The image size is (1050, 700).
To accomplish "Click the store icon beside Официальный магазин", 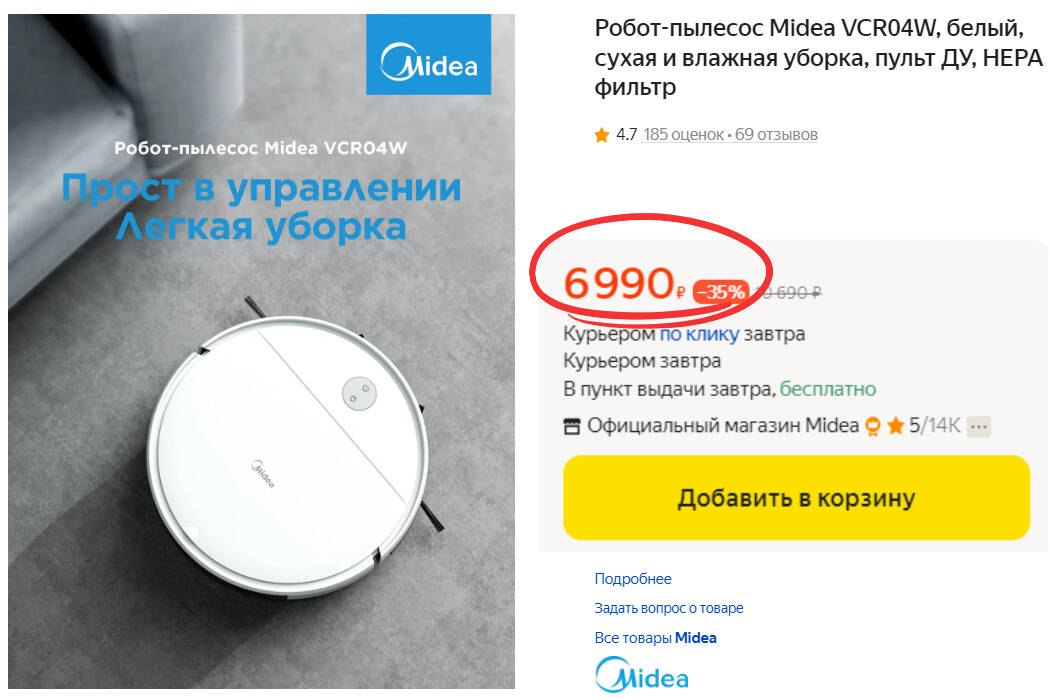I will click(571, 426).
